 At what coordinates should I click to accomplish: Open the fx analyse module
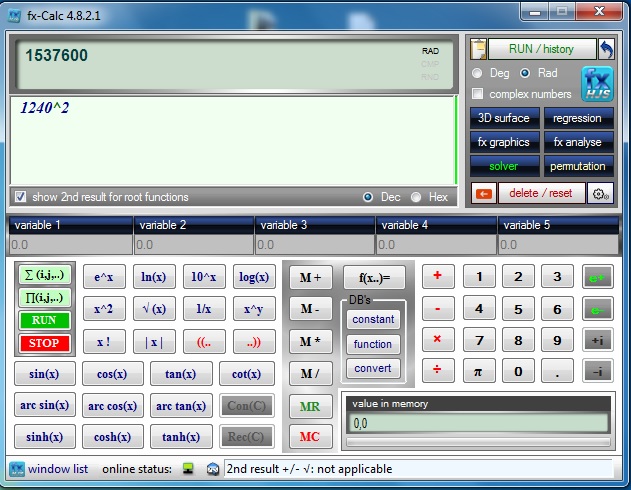tap(579, 142)
